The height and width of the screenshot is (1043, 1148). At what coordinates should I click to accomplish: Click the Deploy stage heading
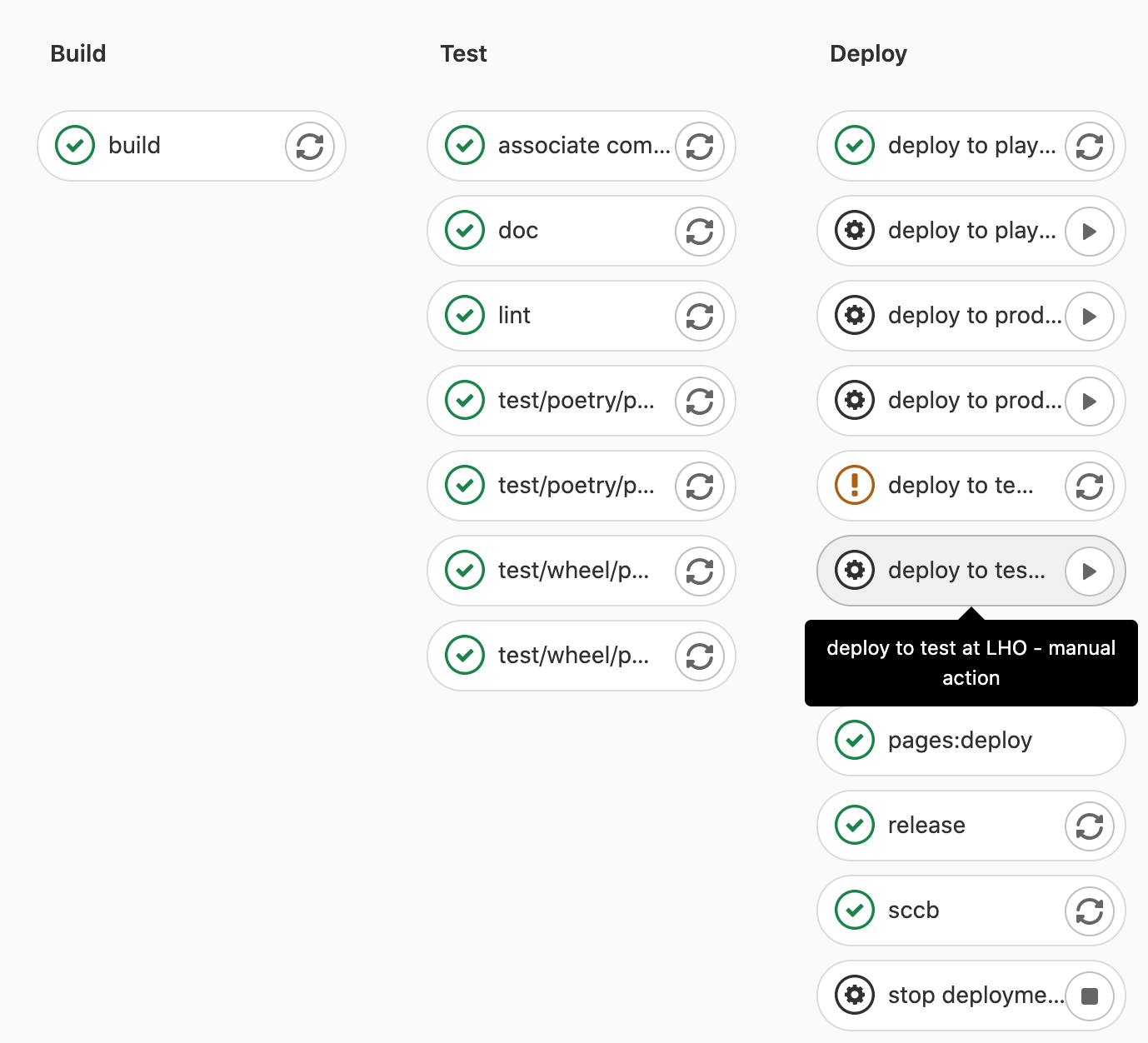(x=868, y=54)
